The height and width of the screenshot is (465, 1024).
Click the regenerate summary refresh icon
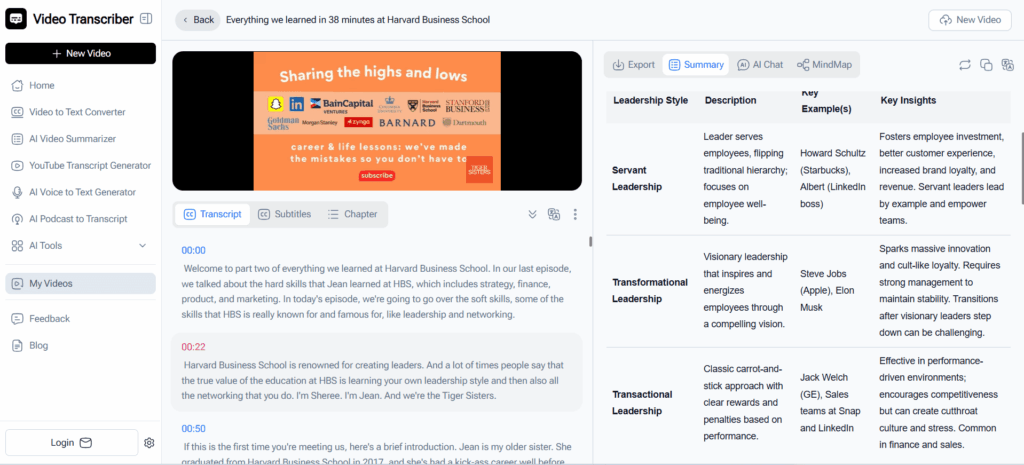click(965, 65)
